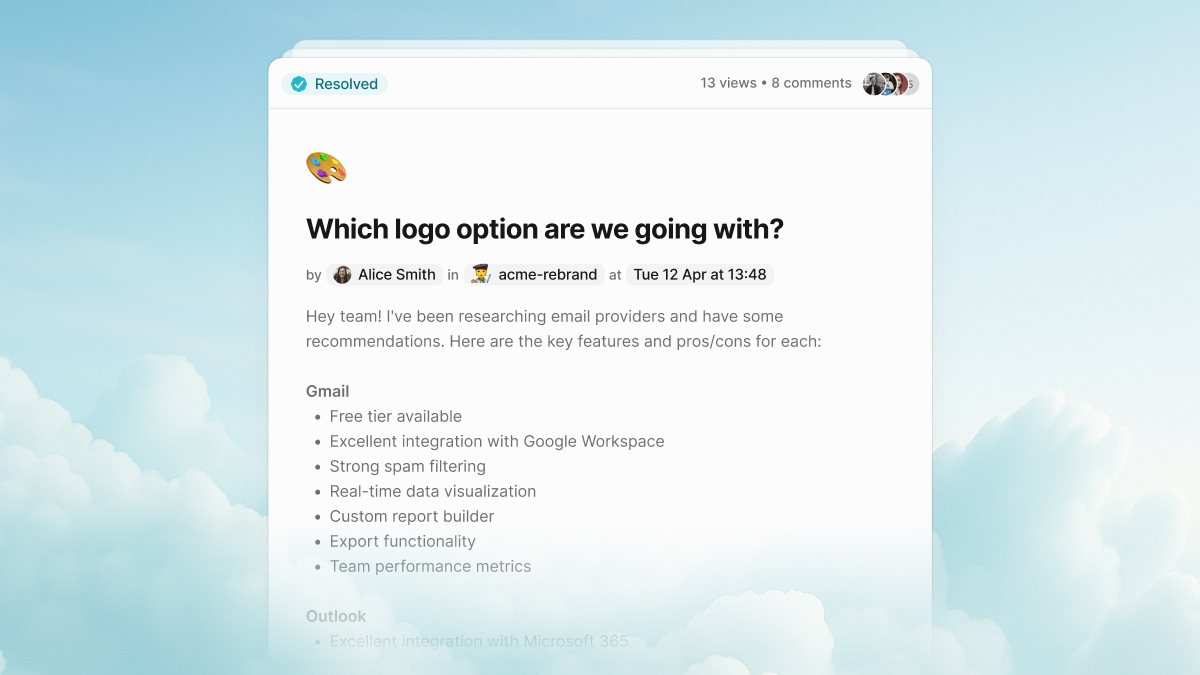Image resolution: width=1200 pixels, height=675 pixels.
Task: Click the gray extra-participants count bubble
Action: coord(912,84)
